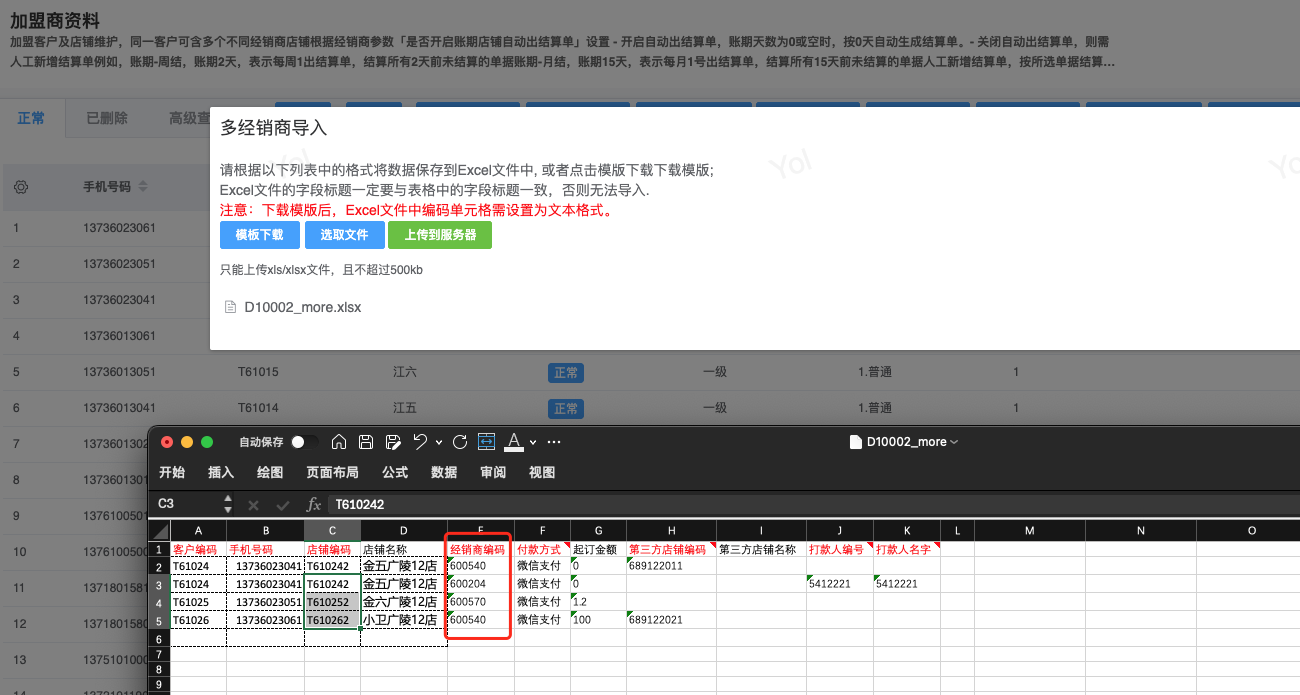
Task: Click the Redo icon in Excel
Action: (x=460, y=442)
